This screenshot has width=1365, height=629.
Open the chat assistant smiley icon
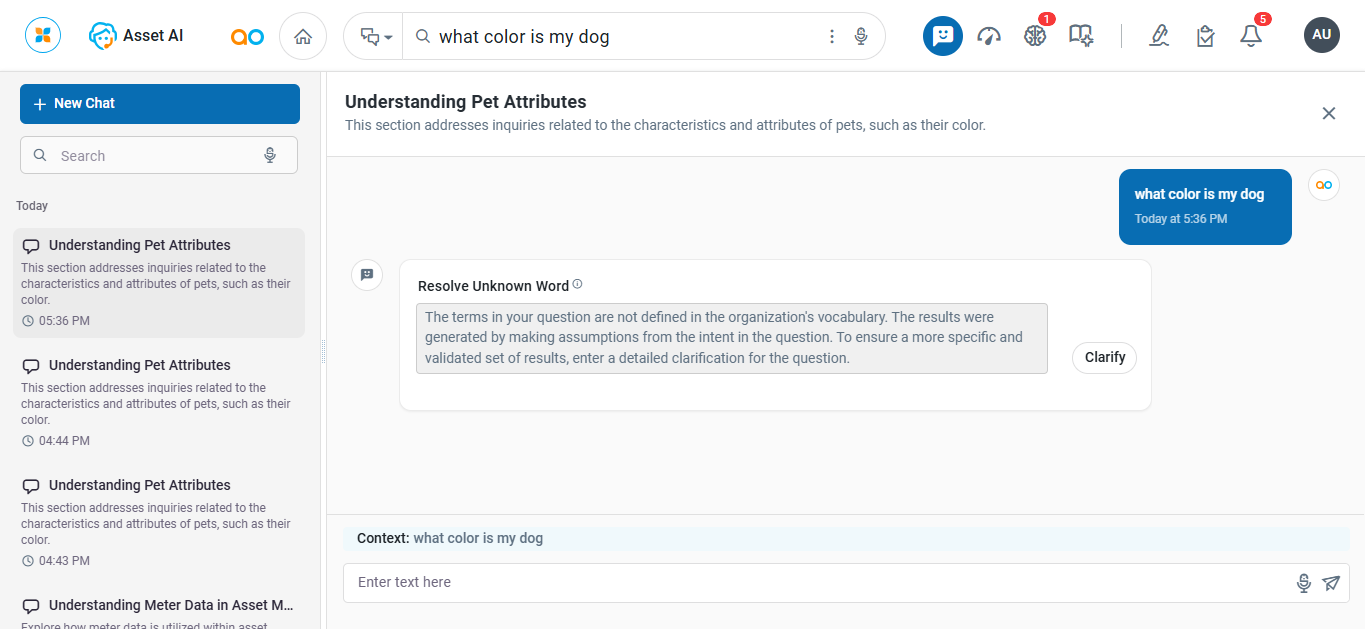pos(942,36)
